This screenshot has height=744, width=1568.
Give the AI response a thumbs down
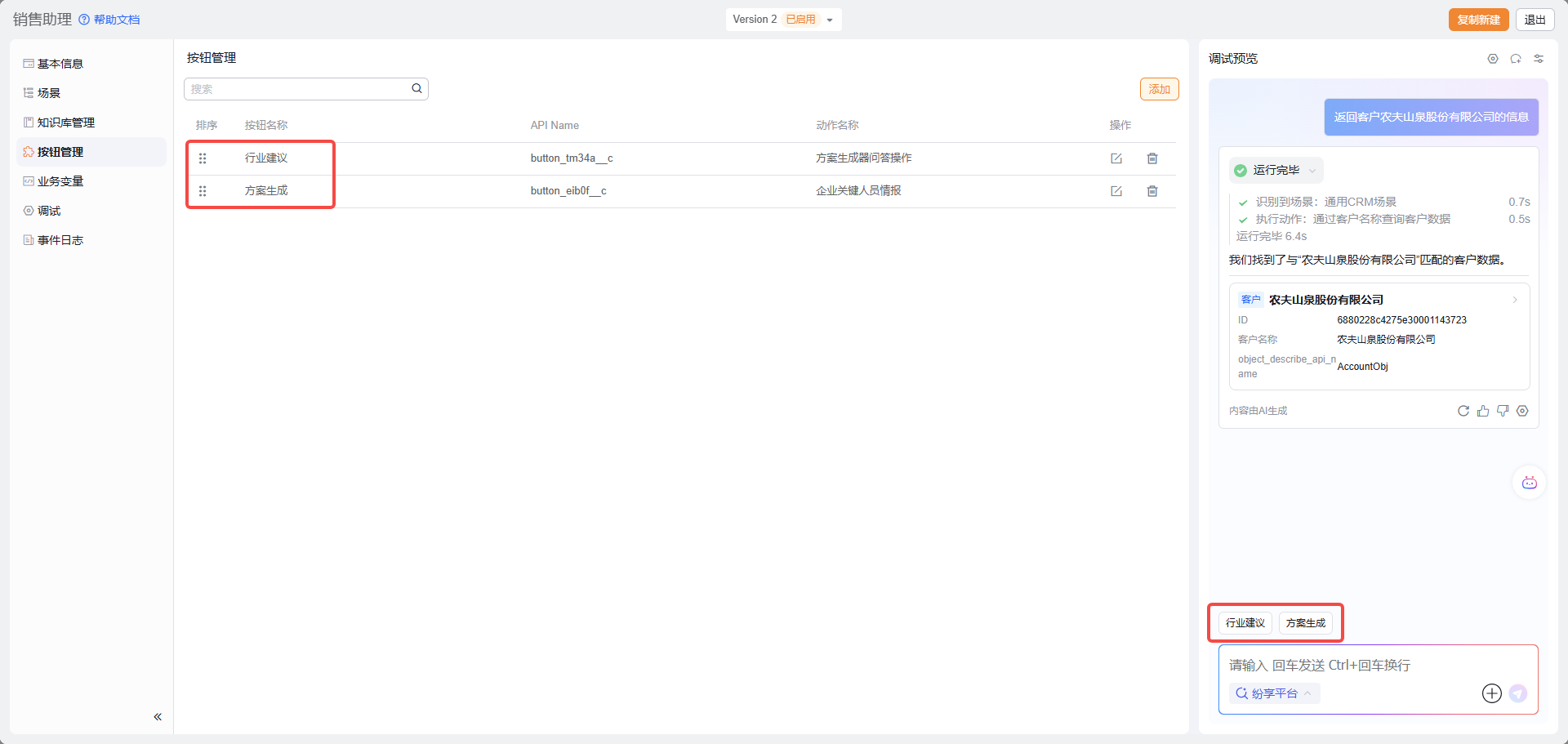tap(1503, 411)
